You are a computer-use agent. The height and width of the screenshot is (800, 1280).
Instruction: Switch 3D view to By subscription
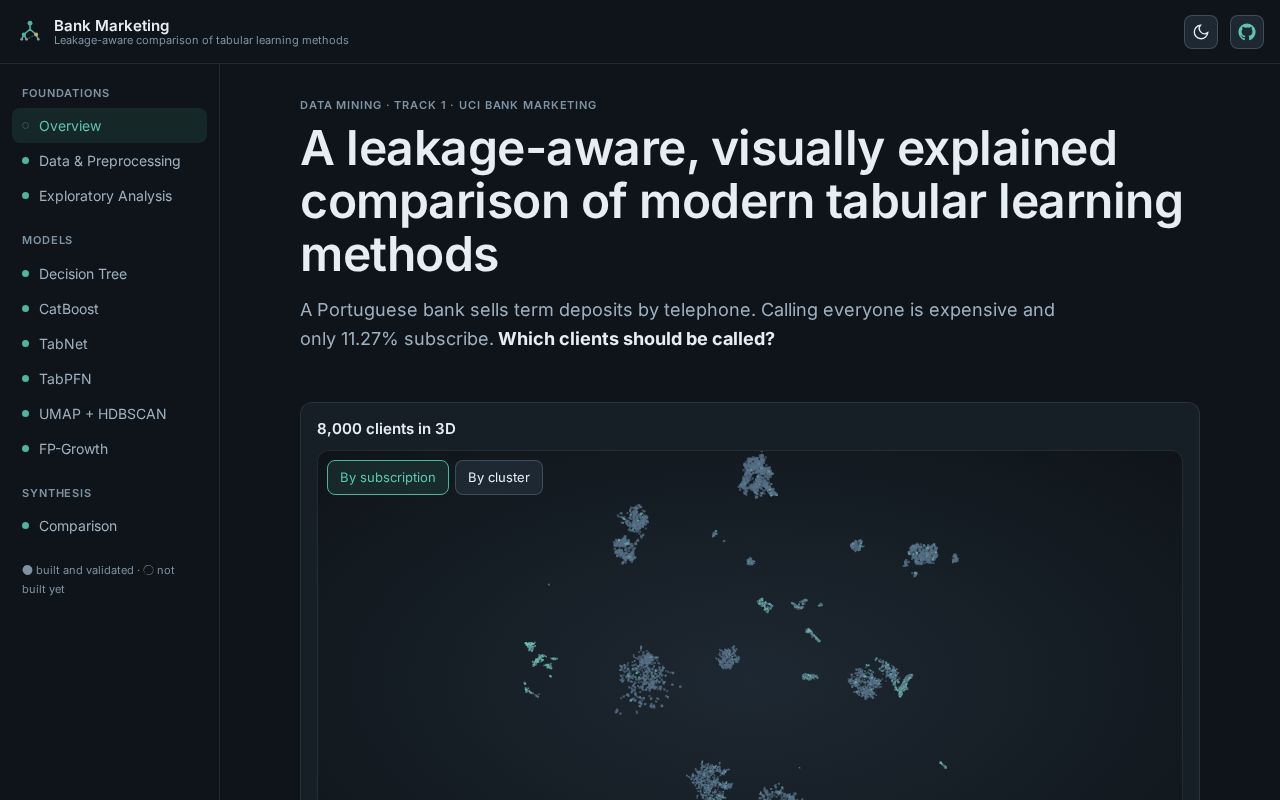(x=388, y=477)
